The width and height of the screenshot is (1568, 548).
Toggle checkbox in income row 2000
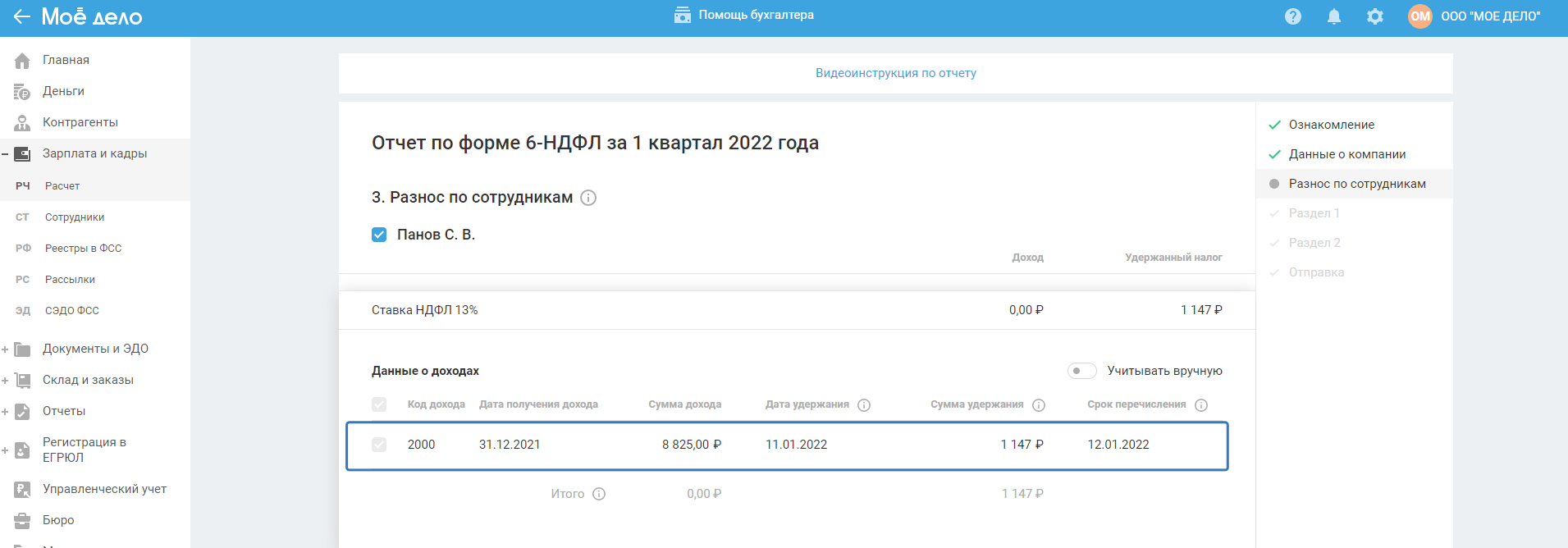379,445
